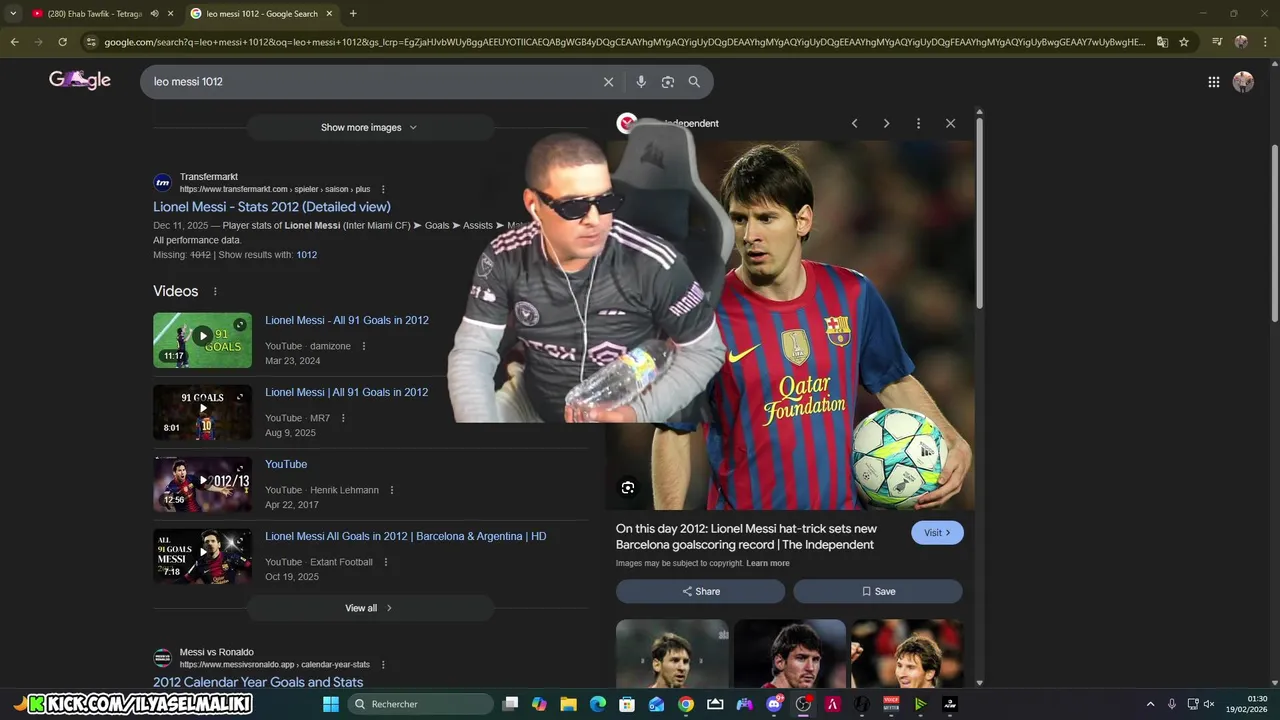Visit The Independent article
1280x720 pixels.
937,533
